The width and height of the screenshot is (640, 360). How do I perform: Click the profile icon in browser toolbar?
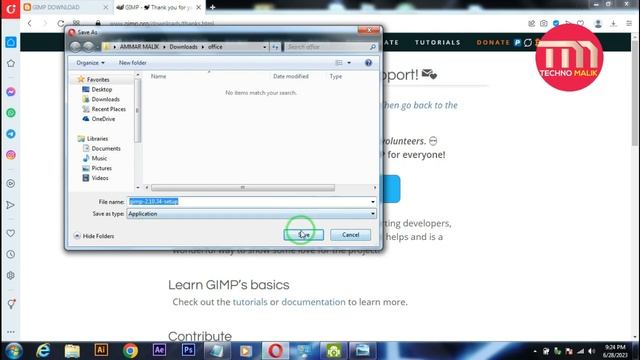pyautogui.click(x=598, y=24)
